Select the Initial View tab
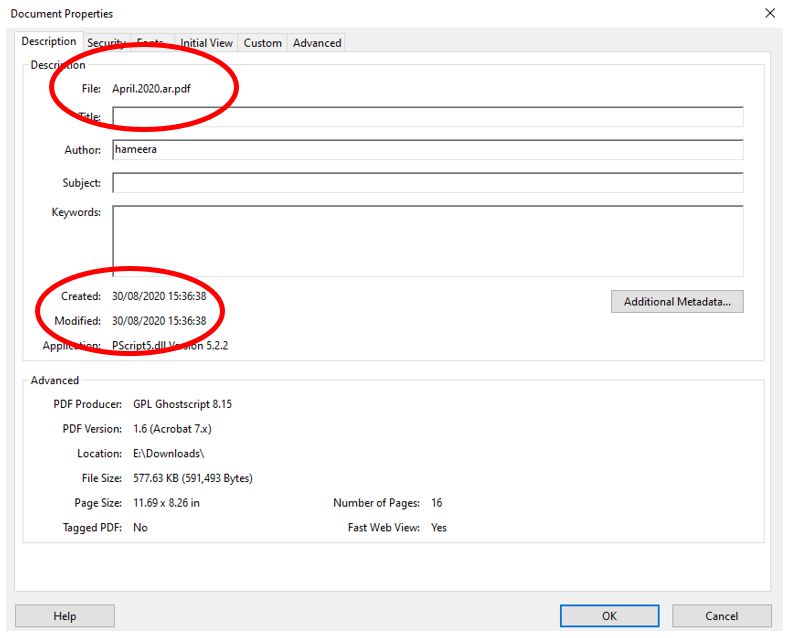Viewport: 788px width, 638px height. tap(206, 43)
